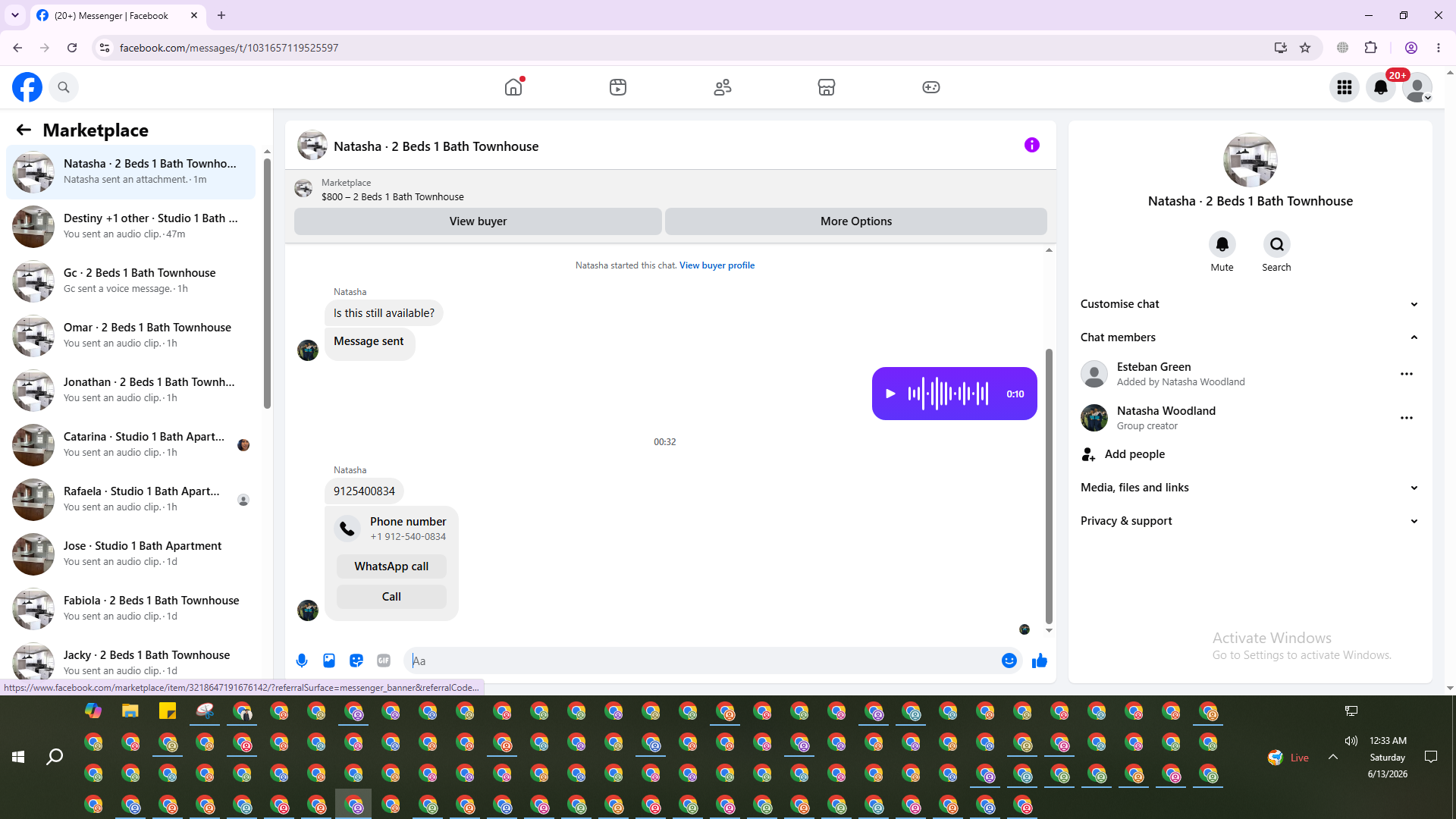This screenshot has width=1456, height=819.
Task: Open chat with Catarina
Action: pos(131,444)
